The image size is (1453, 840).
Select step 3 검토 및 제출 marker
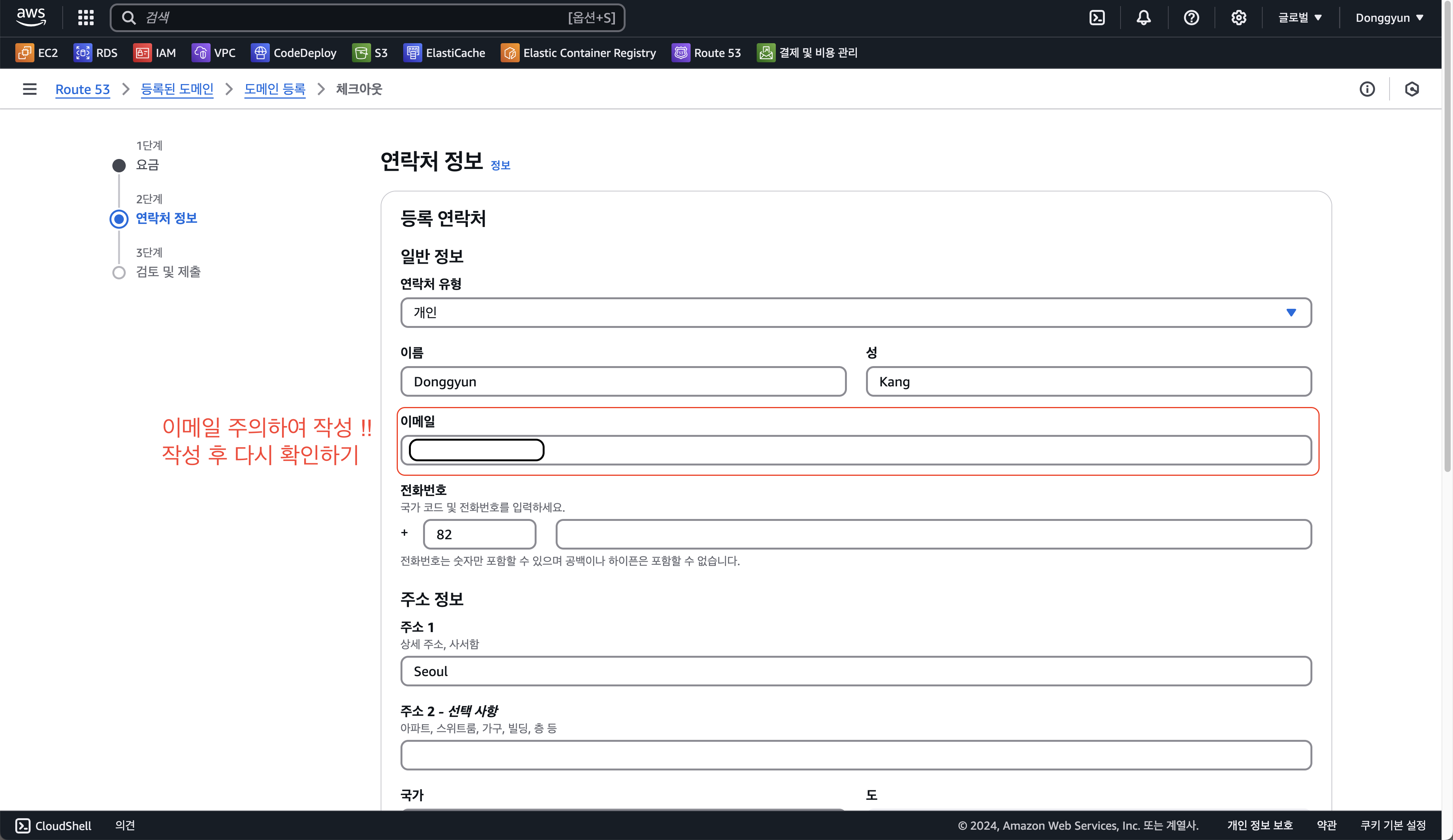click(x=119, y=273)
